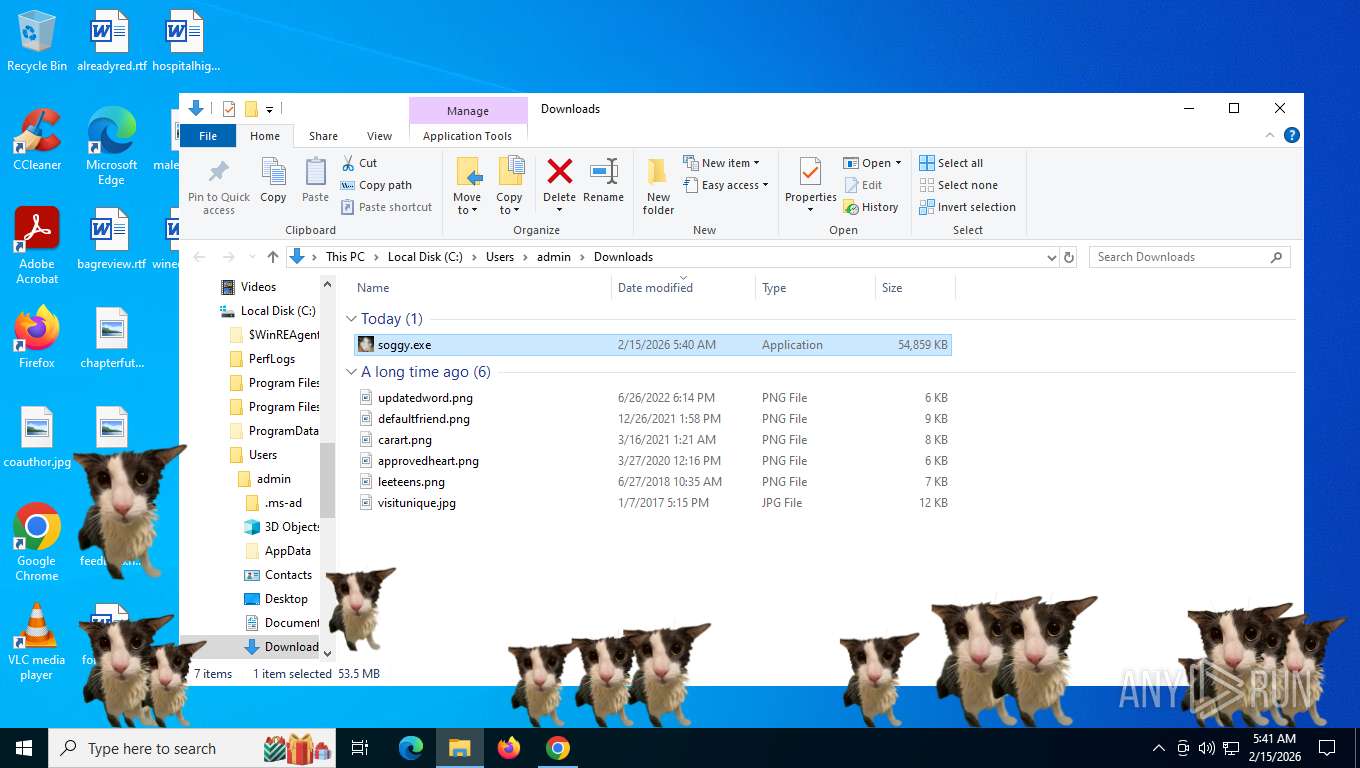
Task: Open the address bar history dropdown
Action: [1051, 257]
